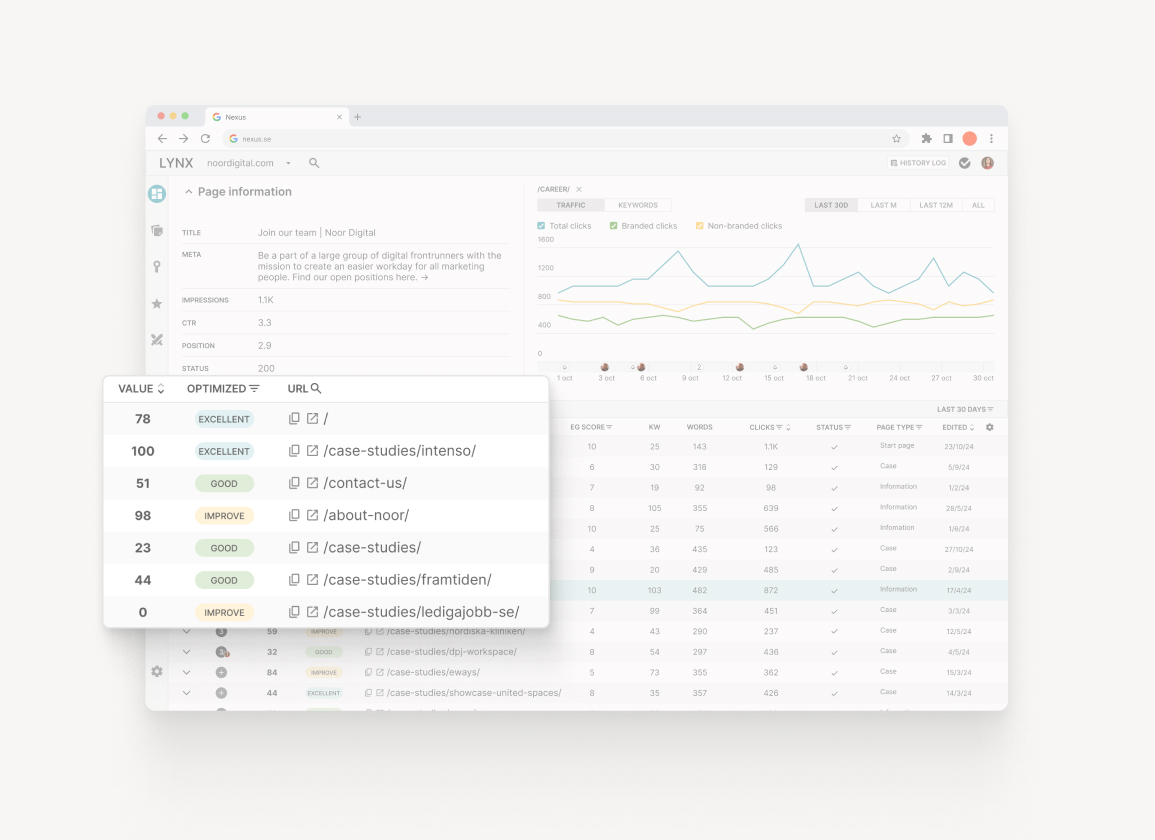The width and height of the screenshot is (1155, 840).
Task: Copy the /contact-us/ URL with copy icon
Action: (x=294, y=483)
